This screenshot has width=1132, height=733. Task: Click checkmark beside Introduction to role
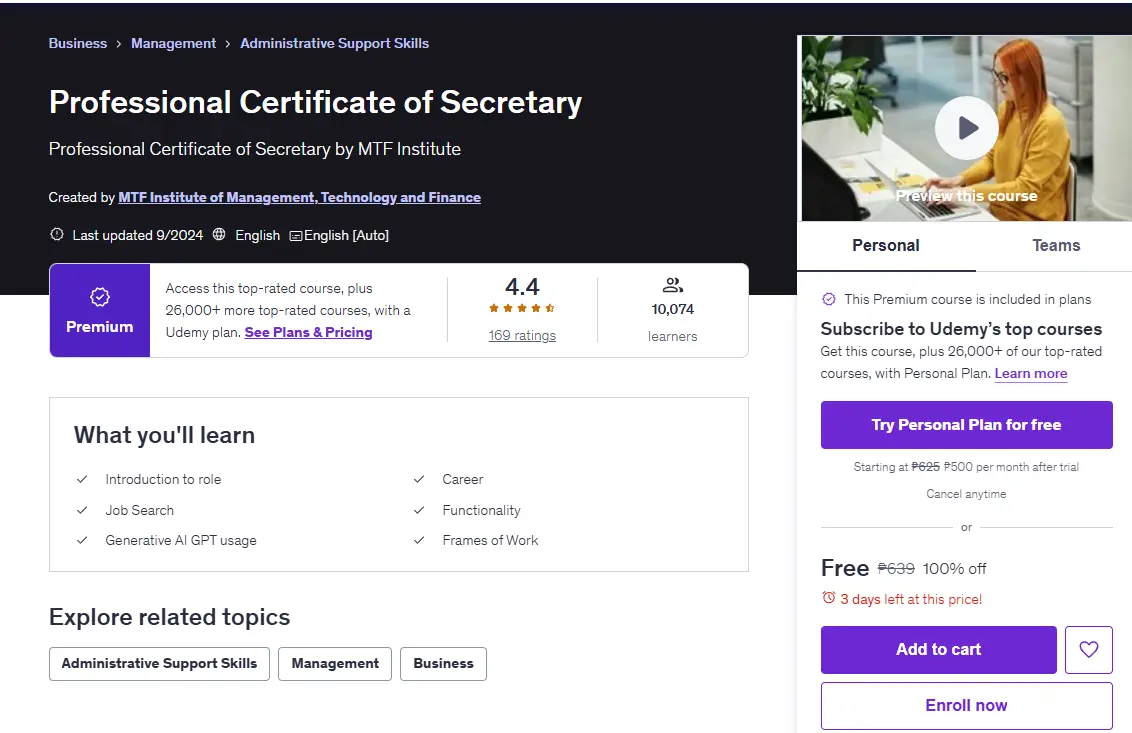[x=82, y=479]
